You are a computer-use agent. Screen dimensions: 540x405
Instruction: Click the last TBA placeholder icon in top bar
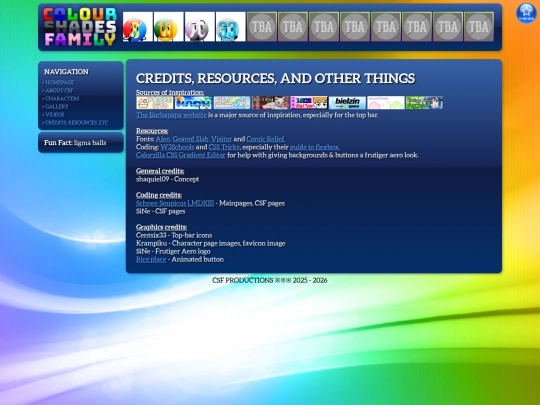(x=479, y=27)
